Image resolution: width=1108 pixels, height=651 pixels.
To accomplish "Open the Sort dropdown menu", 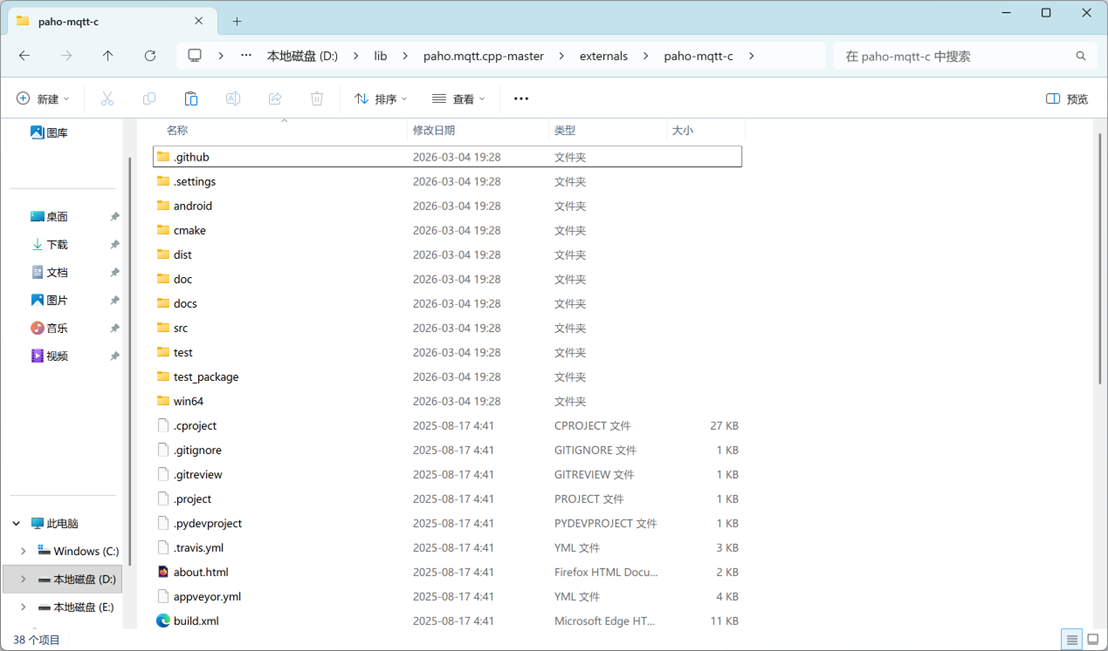I will 381,99.
